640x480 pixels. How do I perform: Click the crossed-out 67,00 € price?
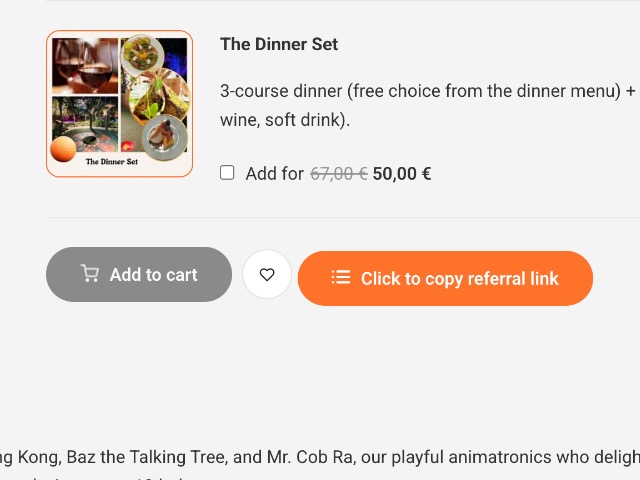pos(338,174)
